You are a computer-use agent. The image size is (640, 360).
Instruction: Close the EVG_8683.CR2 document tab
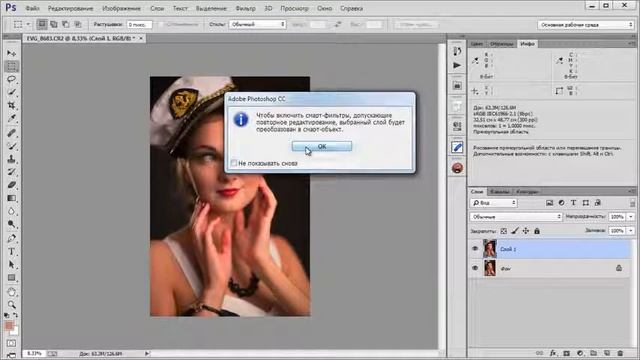[141, 38]
